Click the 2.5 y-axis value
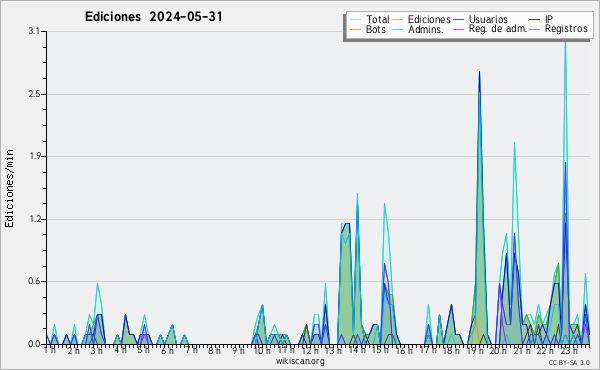The width and height of the screenshot is (600, 370). pos(34,94)
